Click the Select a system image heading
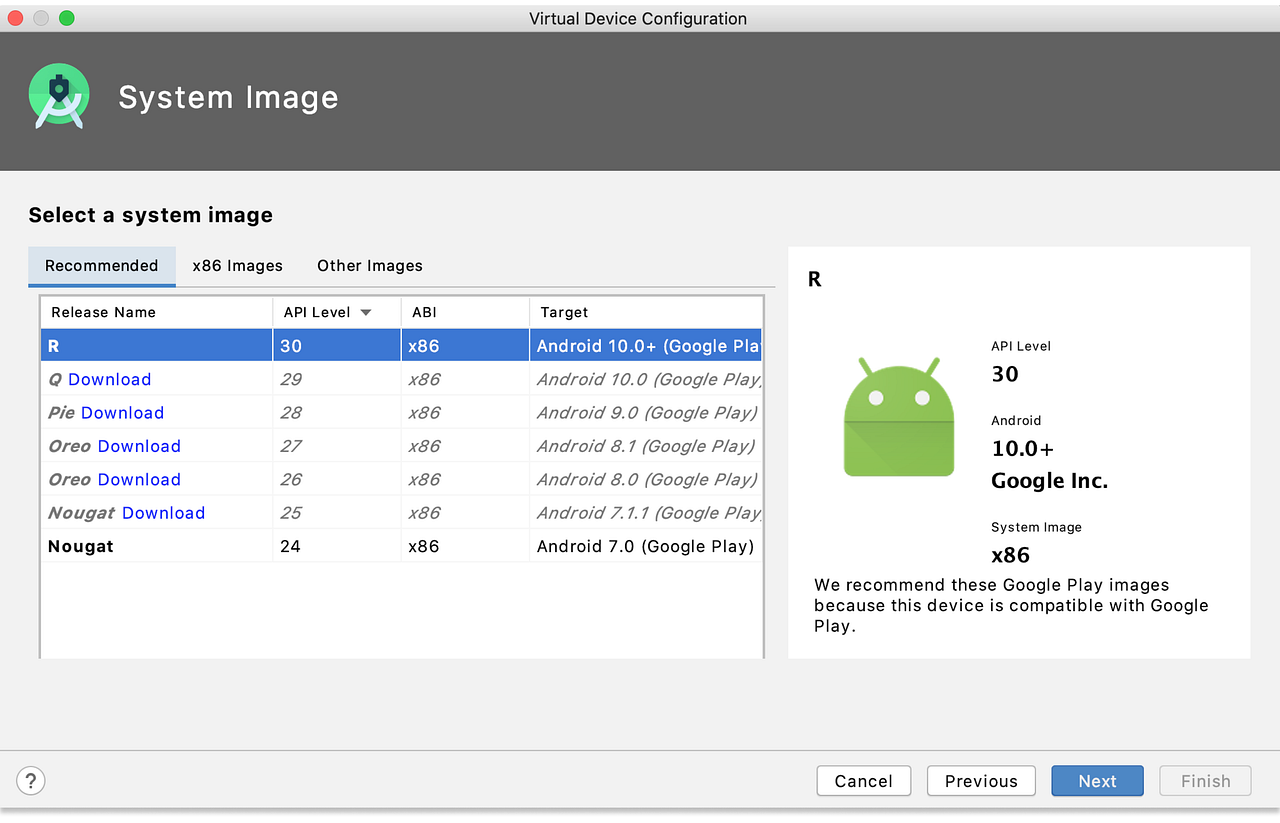 pyautogui.click(x=150, y=215)
